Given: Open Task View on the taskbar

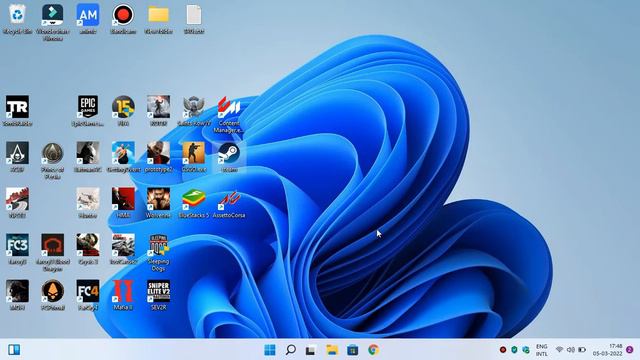Looking at the screenshot, I should click(x=311, y=350).
